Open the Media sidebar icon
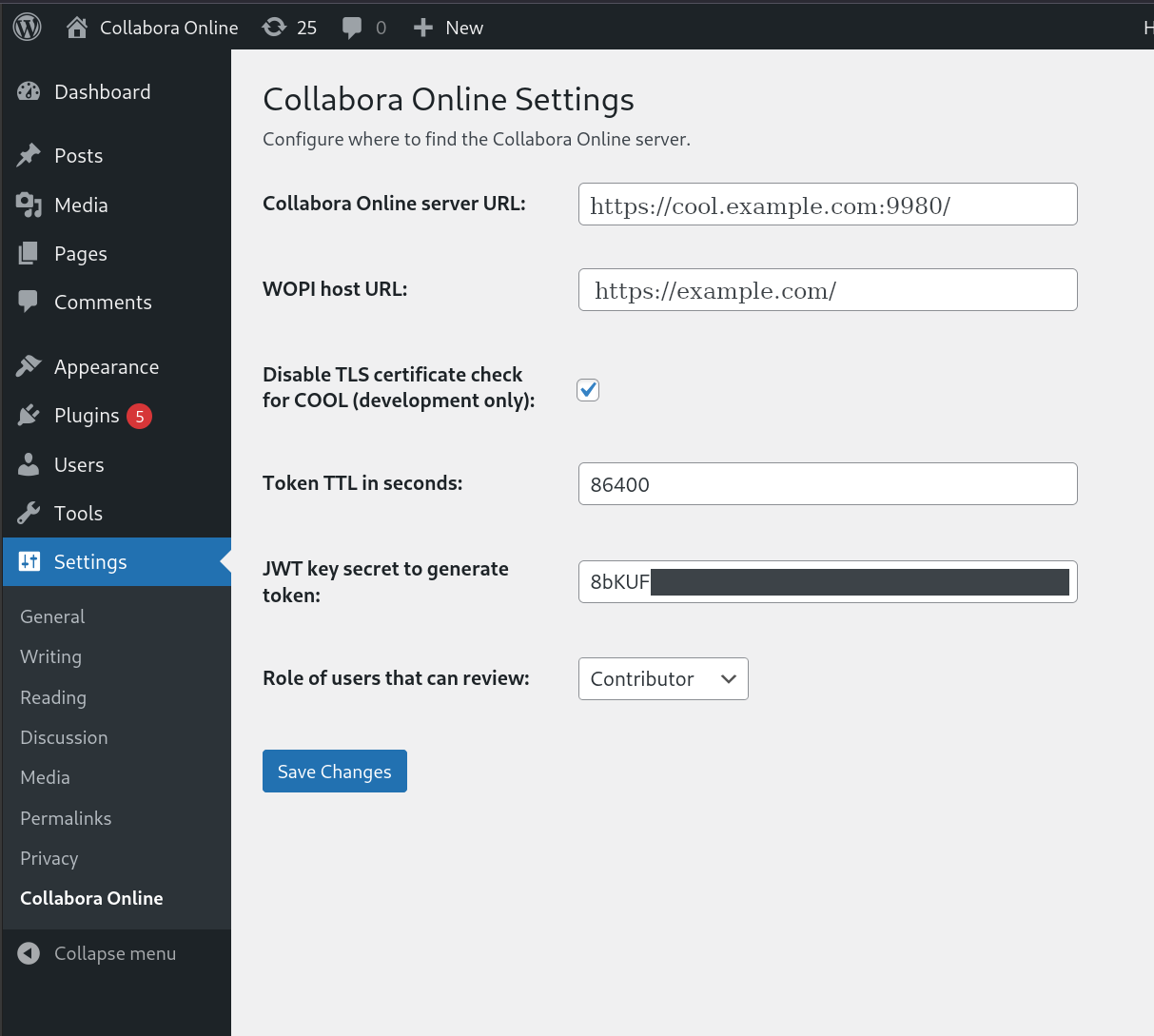Viewport: 1154px width, 1036px height. click(x=29, y=205)
